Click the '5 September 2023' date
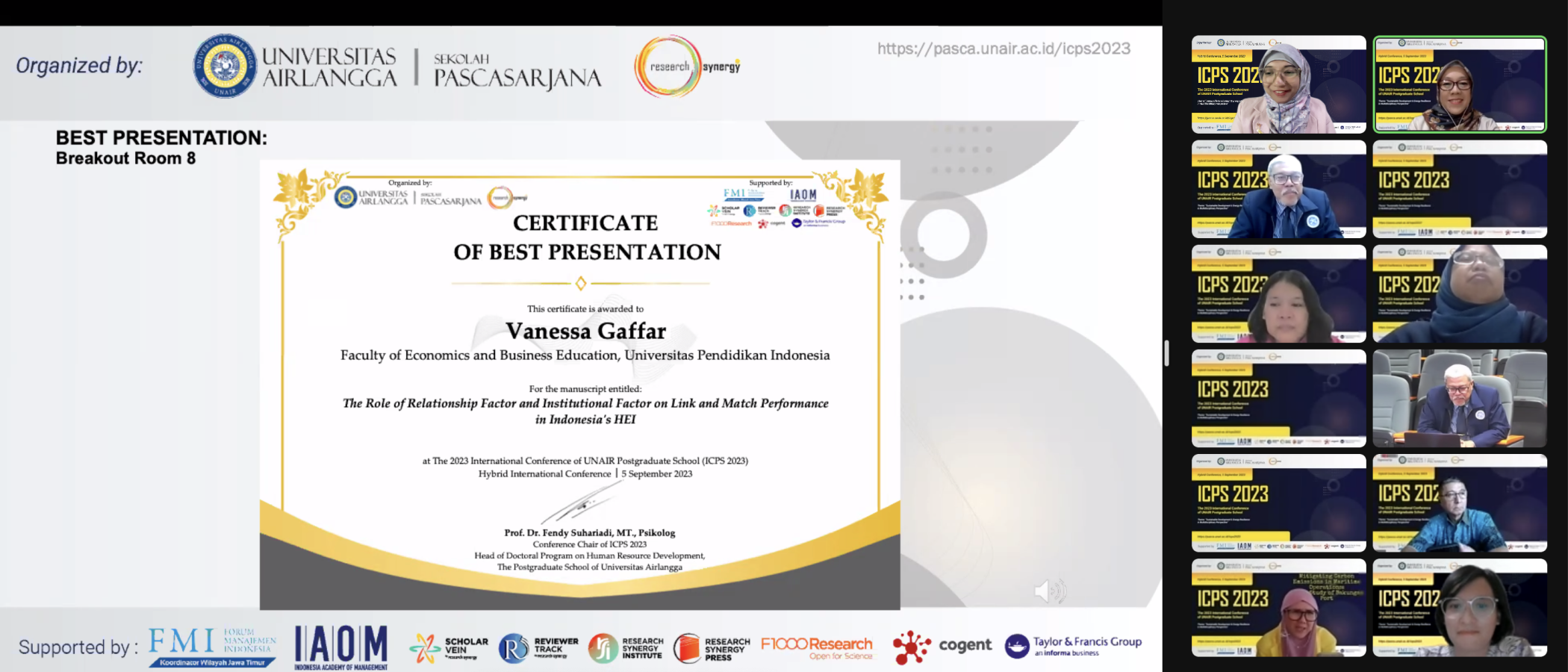This screenshot has height=672, width=1568. click(657, 473)
